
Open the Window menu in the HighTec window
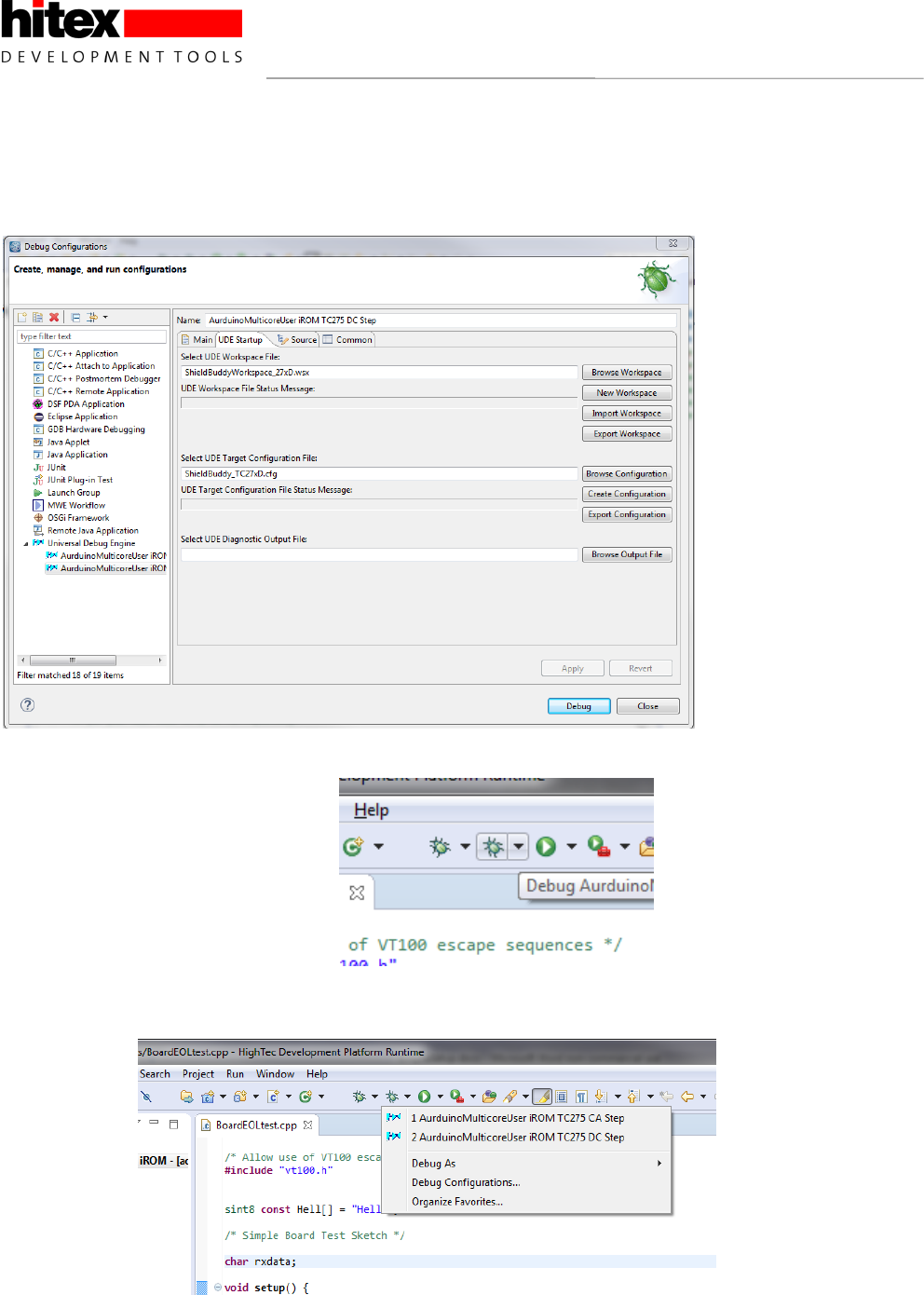(276, 1074)
